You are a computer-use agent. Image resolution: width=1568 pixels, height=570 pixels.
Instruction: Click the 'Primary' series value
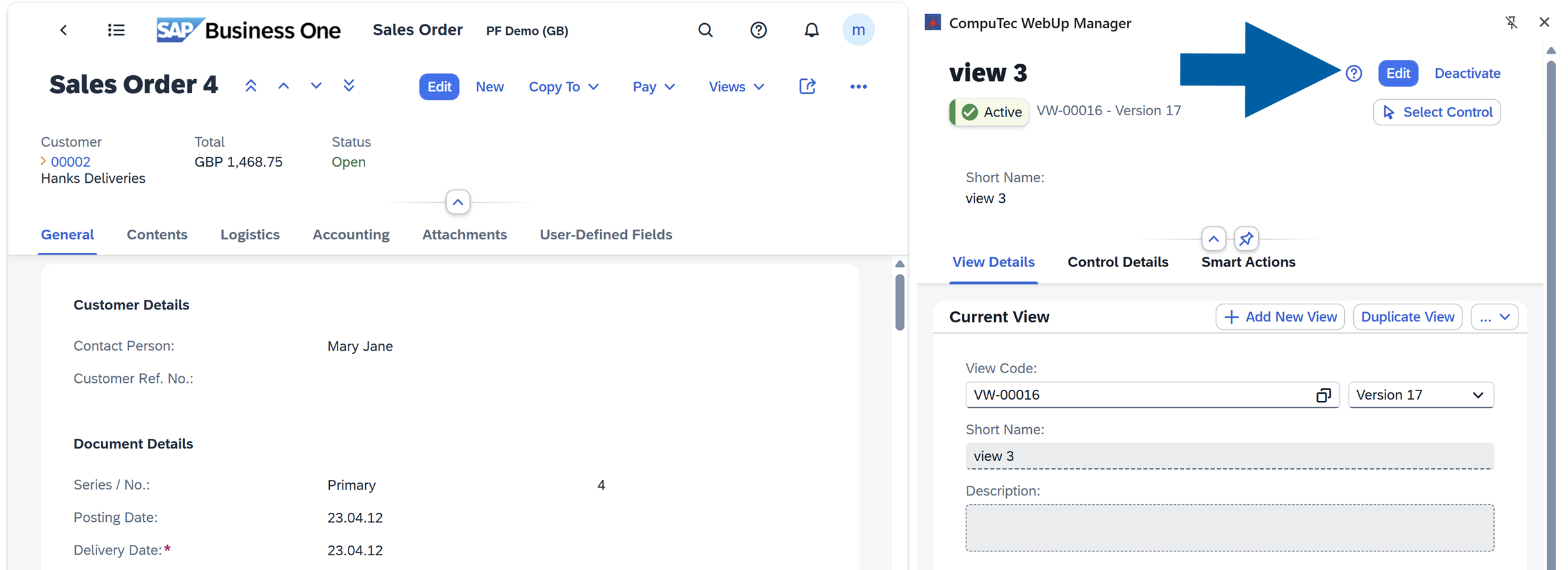352,485
